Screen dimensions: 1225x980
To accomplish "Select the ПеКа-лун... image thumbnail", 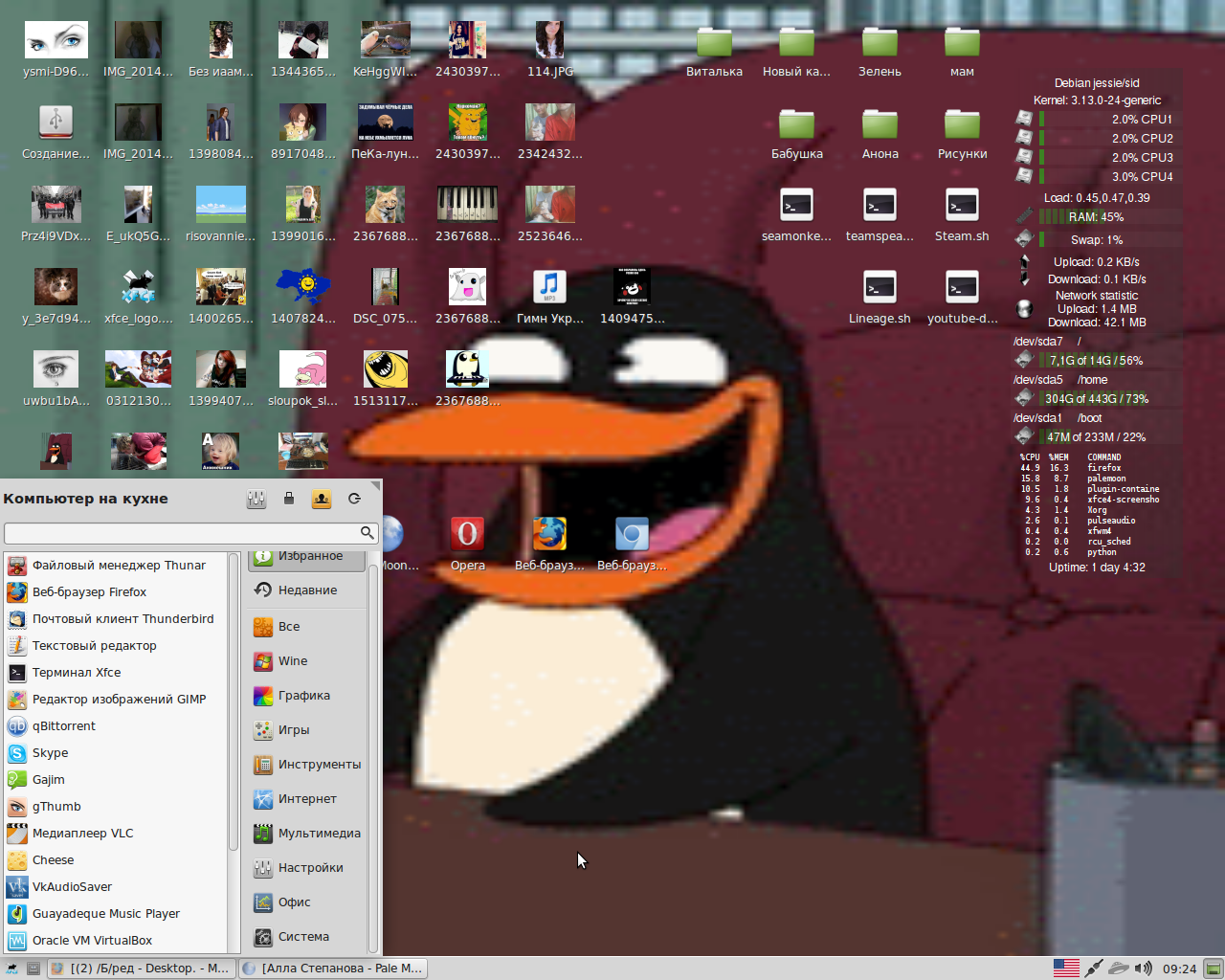I will pos(385,133).
